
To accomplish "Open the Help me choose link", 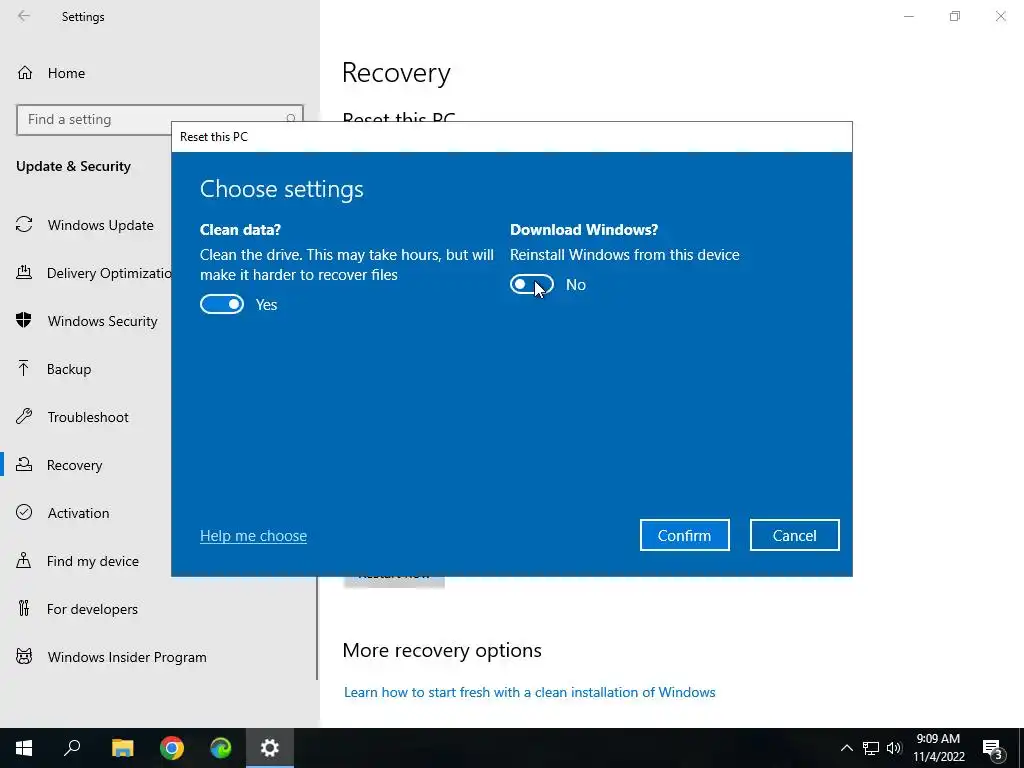I will tap(253, 536).
